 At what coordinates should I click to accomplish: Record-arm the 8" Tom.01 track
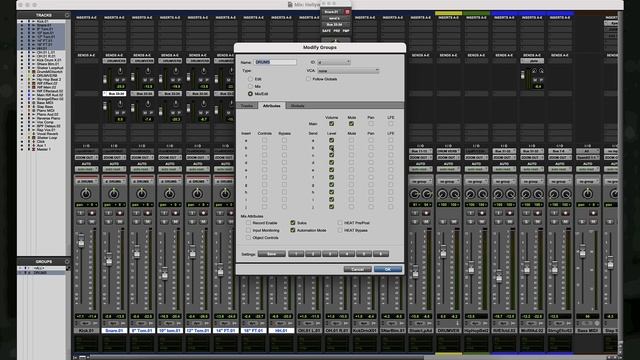tap(147, 213)
